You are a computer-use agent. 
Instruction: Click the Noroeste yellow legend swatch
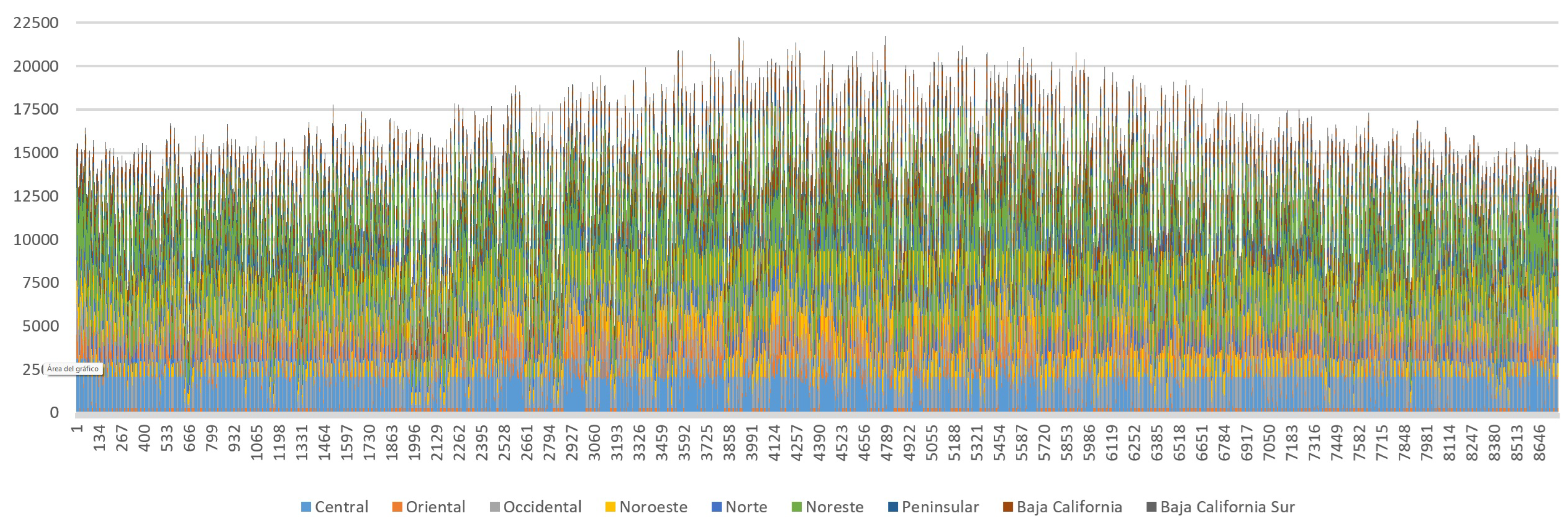(x=611, y=507)
